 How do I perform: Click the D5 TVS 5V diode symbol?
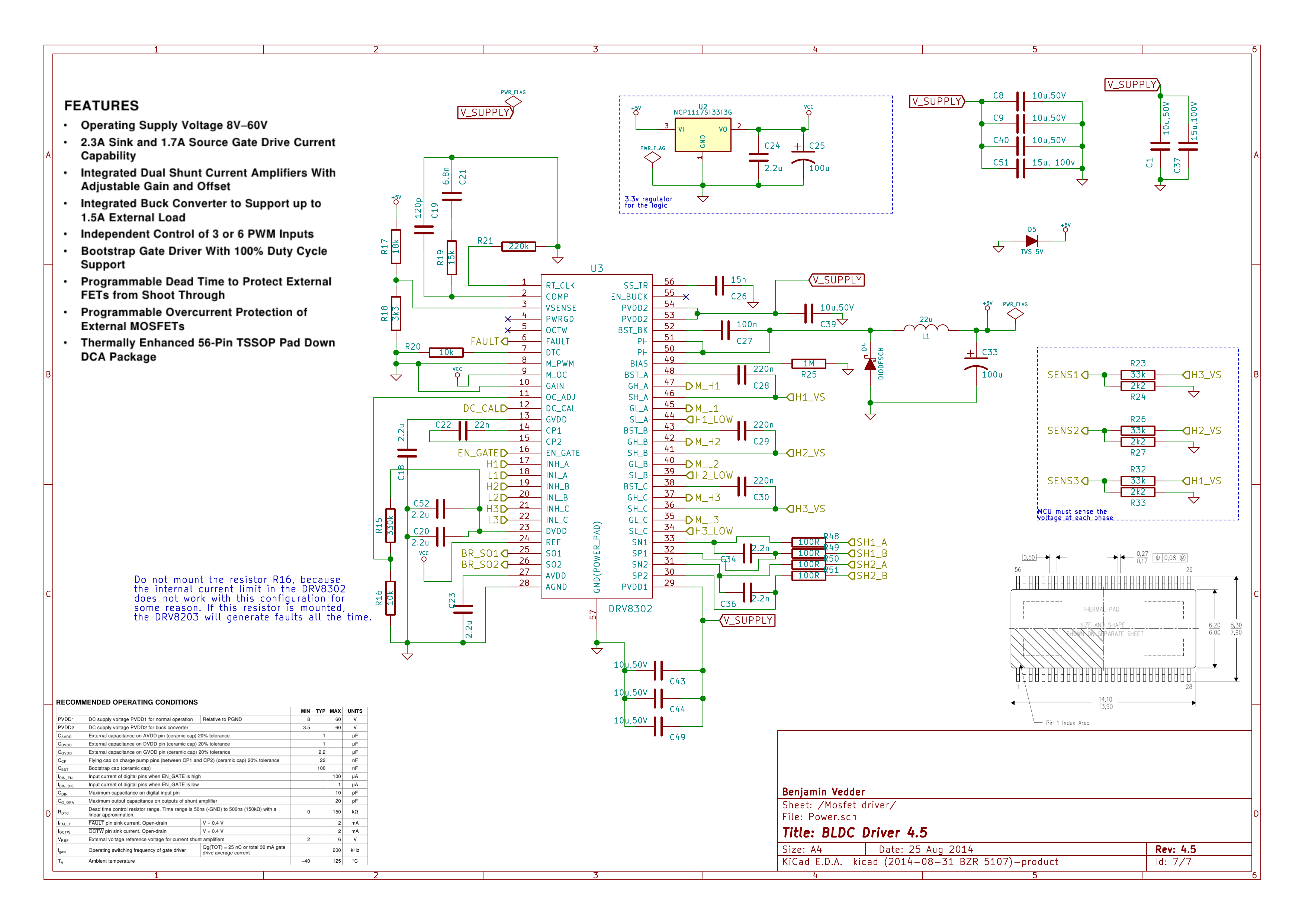pos(1031,241)
